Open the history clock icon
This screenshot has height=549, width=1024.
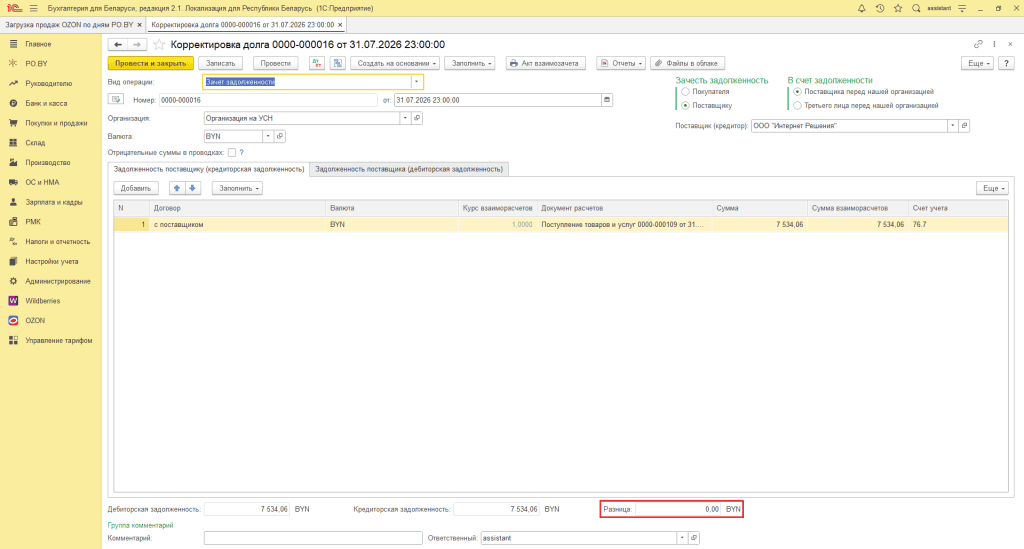point(880,8)
